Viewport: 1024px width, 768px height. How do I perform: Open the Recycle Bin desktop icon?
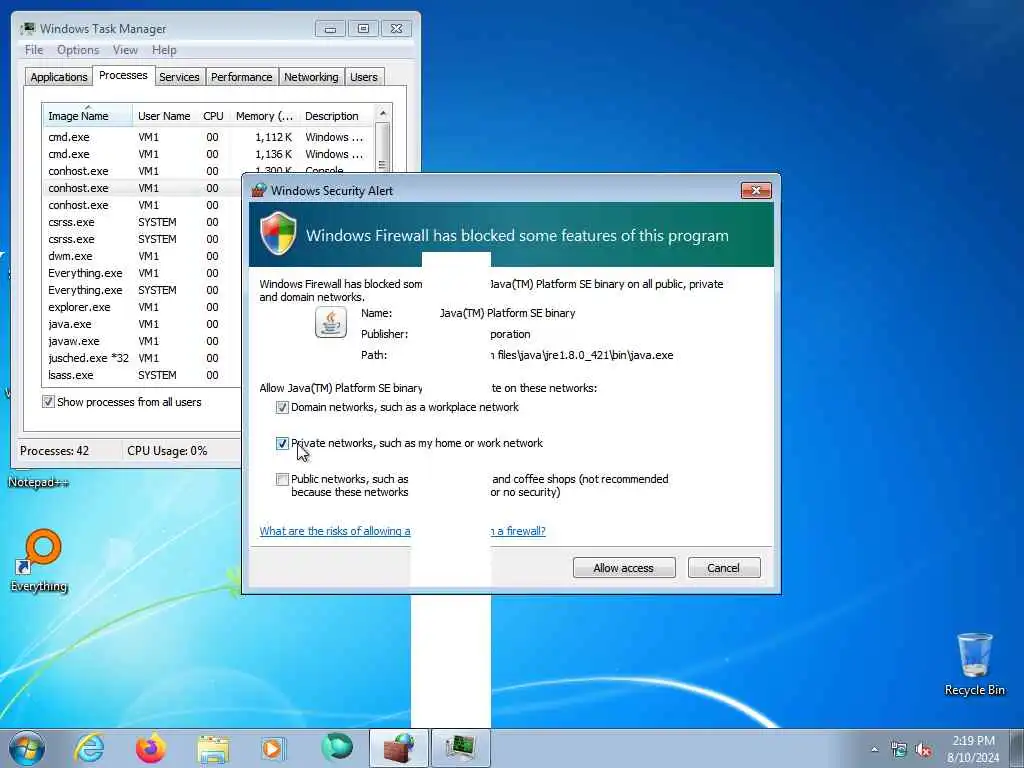[x=974, y=664]
